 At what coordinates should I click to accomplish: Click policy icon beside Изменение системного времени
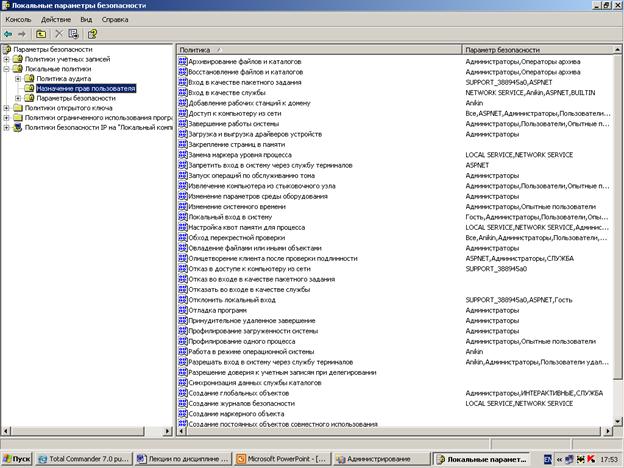183,207
